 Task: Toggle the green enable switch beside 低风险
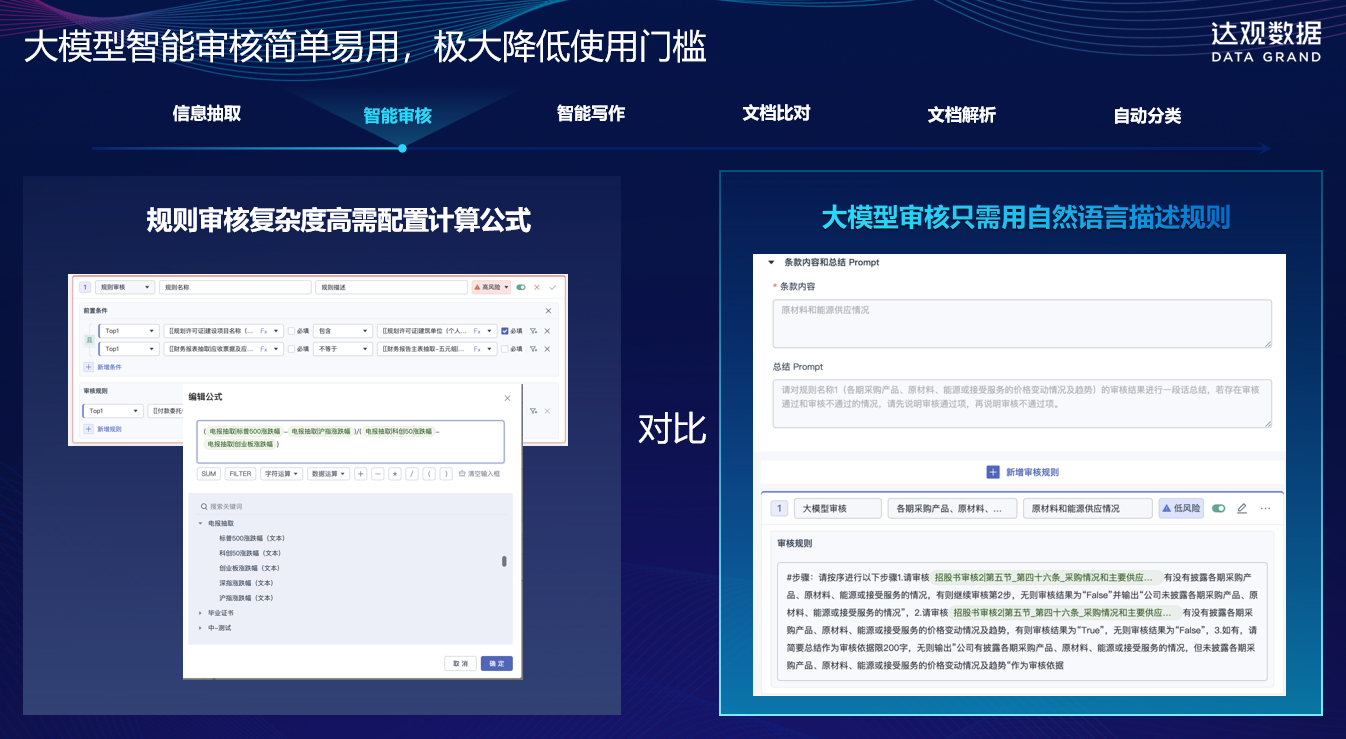(x=1218, y=508)
